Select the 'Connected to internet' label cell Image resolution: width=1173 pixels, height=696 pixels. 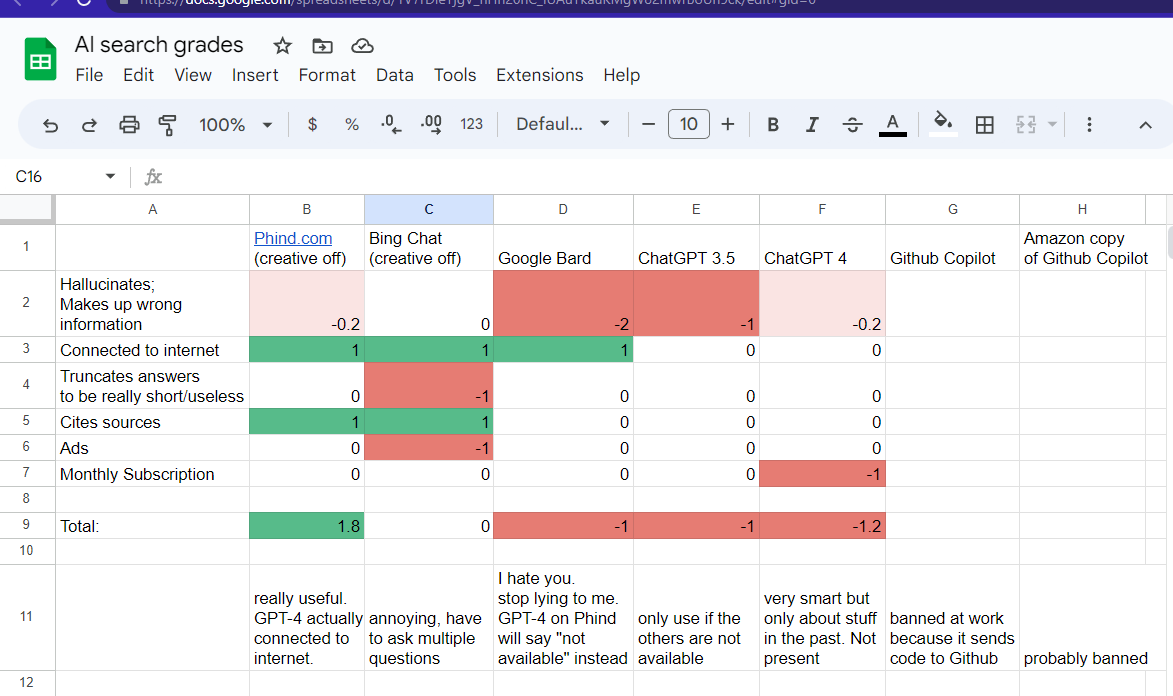coord(153,349)
